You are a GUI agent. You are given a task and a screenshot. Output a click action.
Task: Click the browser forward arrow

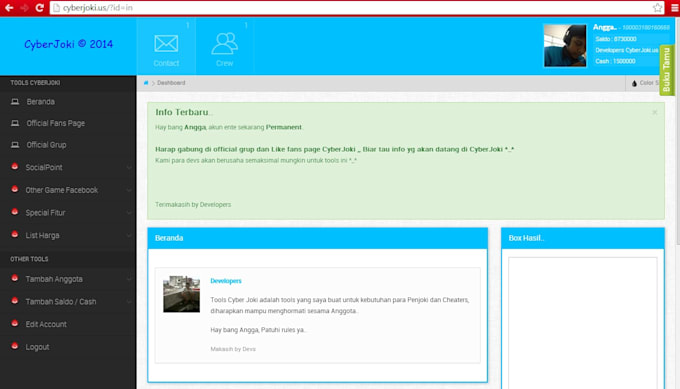24,7
